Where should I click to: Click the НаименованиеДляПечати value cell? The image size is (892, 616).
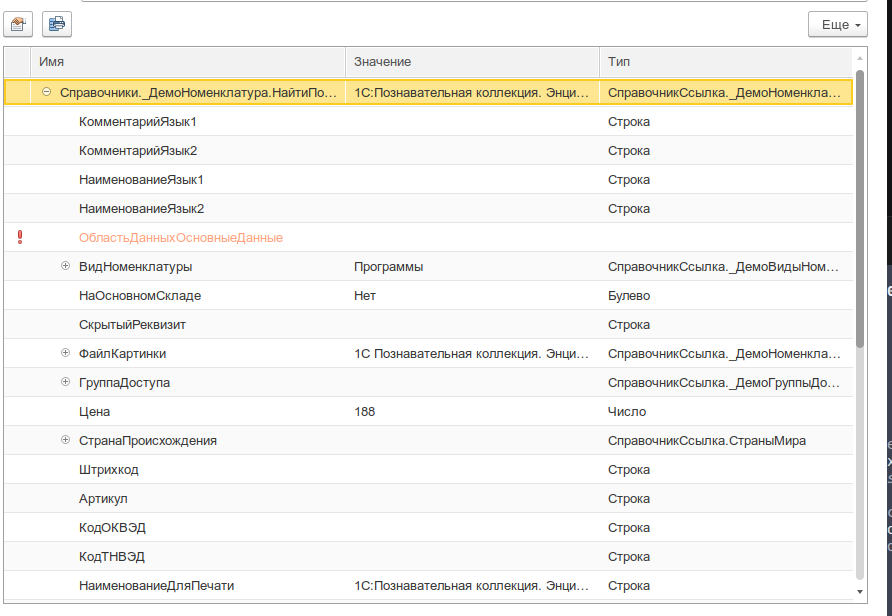pos(472,586)
